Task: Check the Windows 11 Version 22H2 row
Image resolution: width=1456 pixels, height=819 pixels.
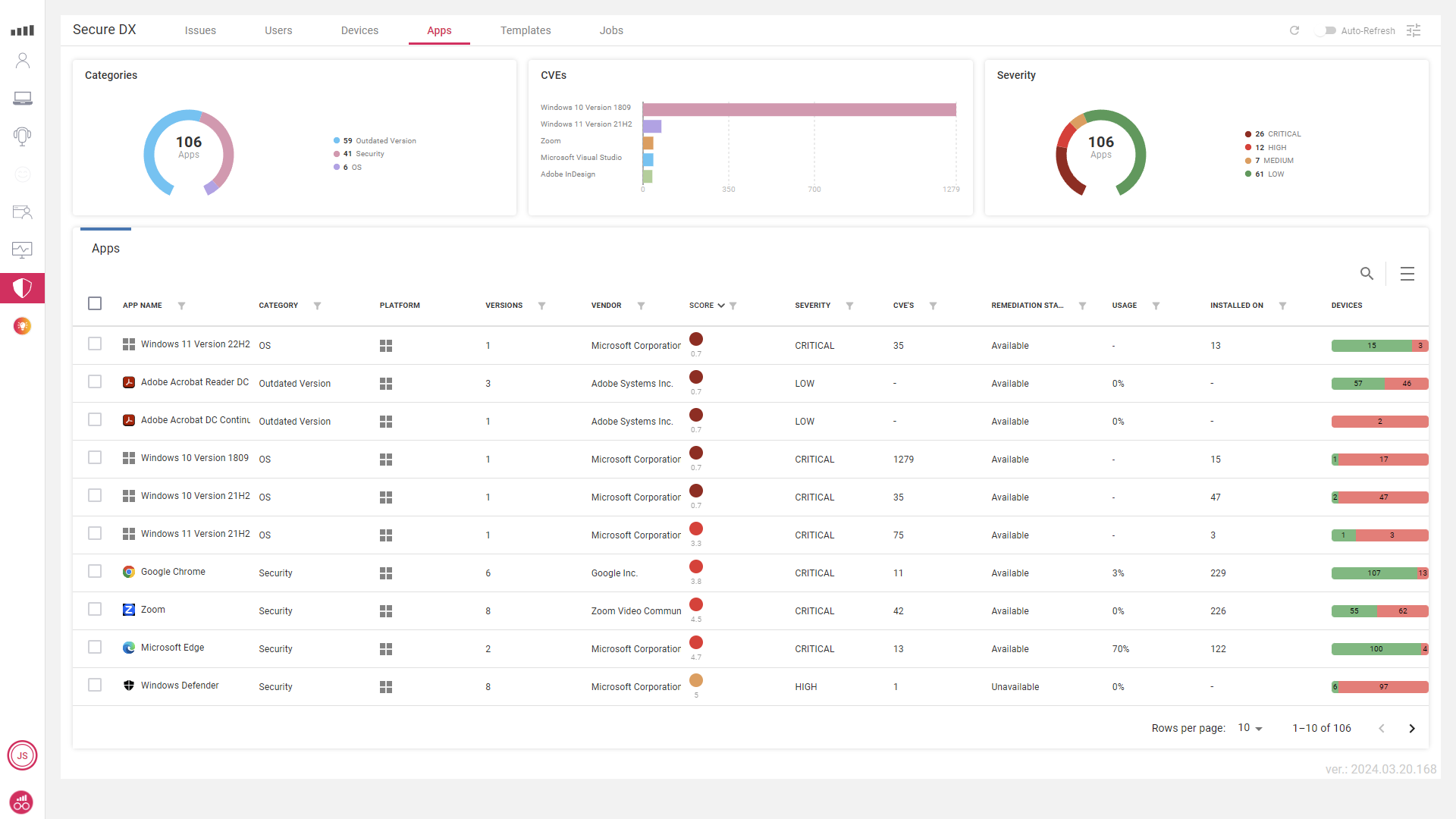Action: pos(95,344)
